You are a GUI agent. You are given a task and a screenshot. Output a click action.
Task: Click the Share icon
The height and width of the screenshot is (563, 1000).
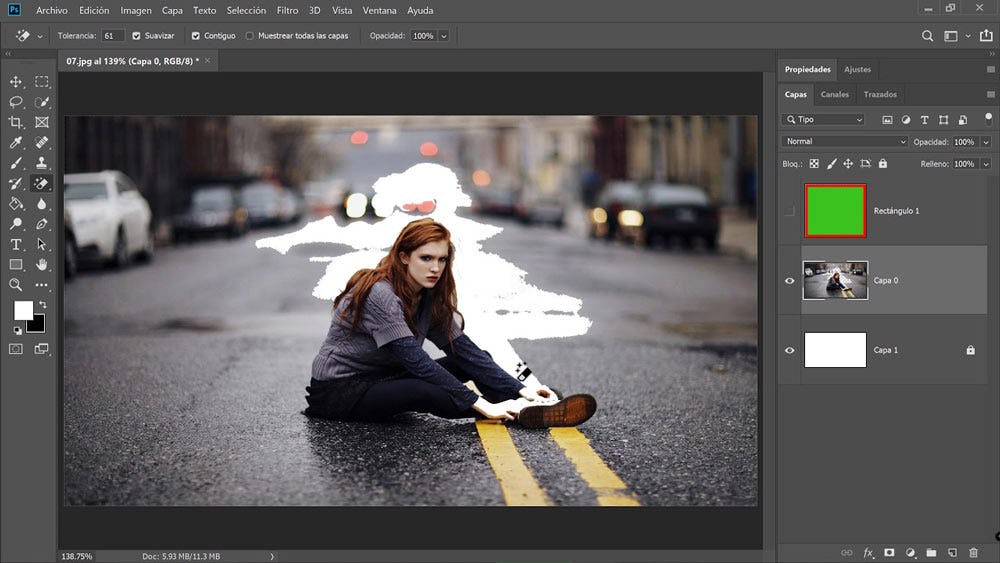[986, 36]
